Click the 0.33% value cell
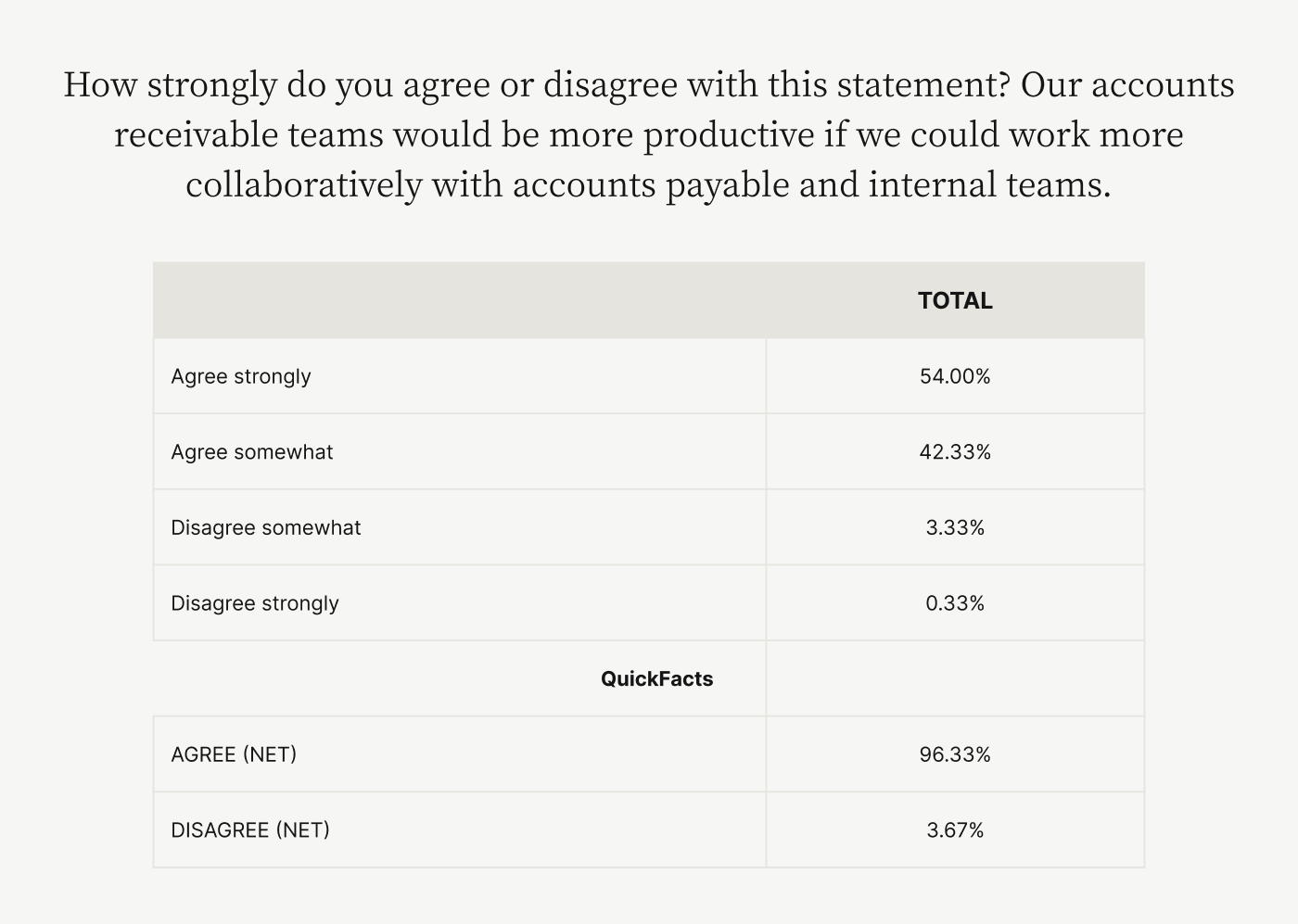Image resolution: width=1298 pixels, height=924 pixels. click(x=955, y=603)
